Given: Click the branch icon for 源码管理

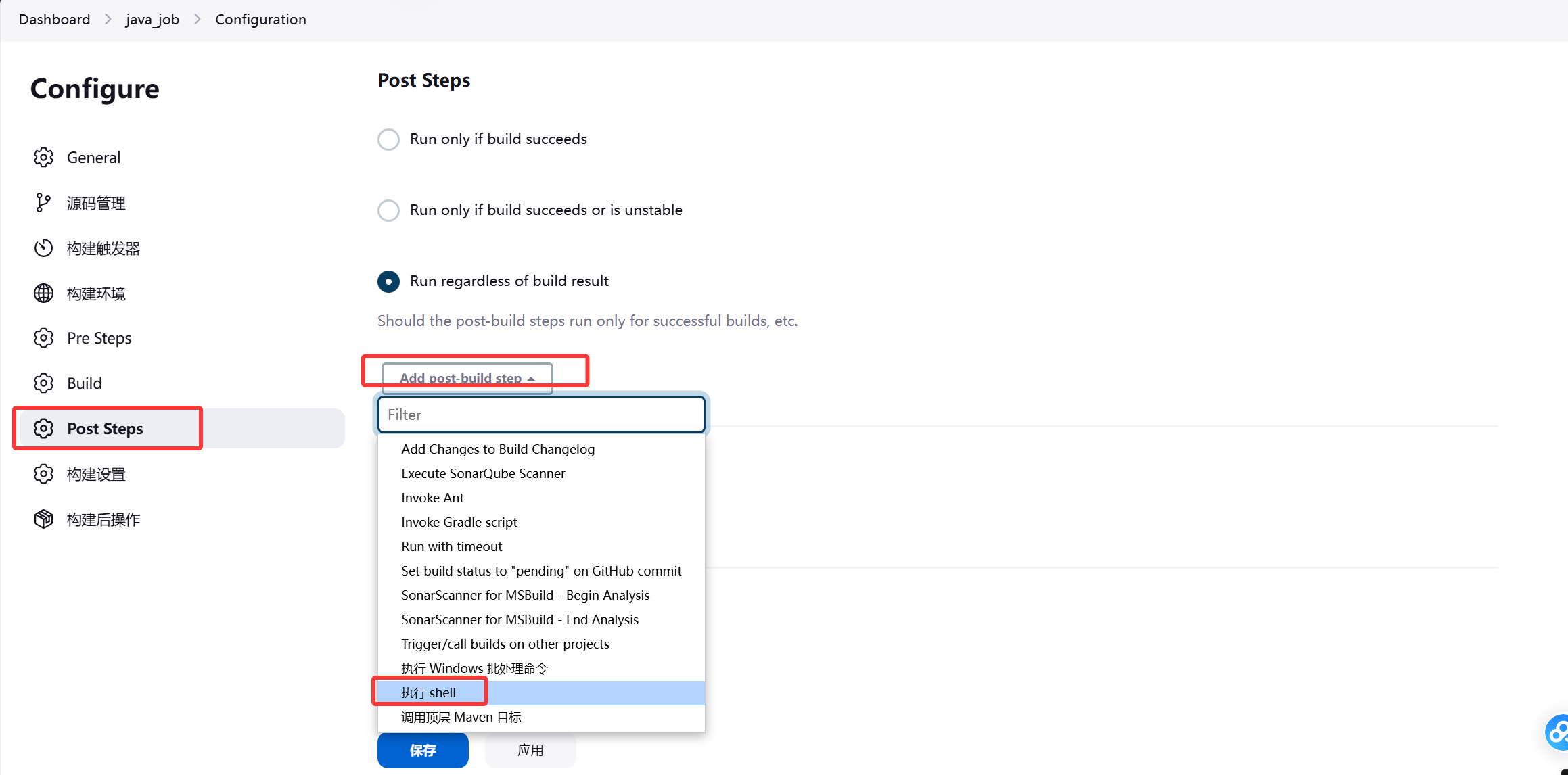Looking at the screenshot, I should [x=43, y=203].
